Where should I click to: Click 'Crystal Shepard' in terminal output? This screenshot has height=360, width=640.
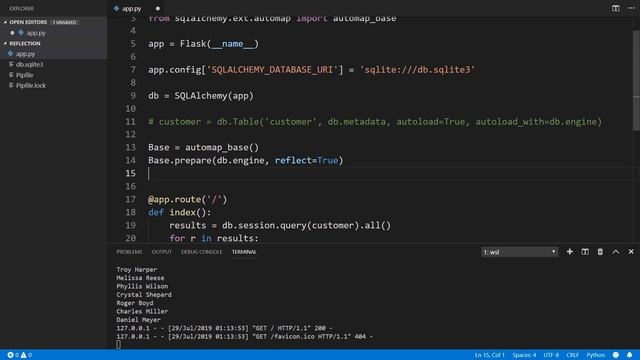click(x=144, y=294)
